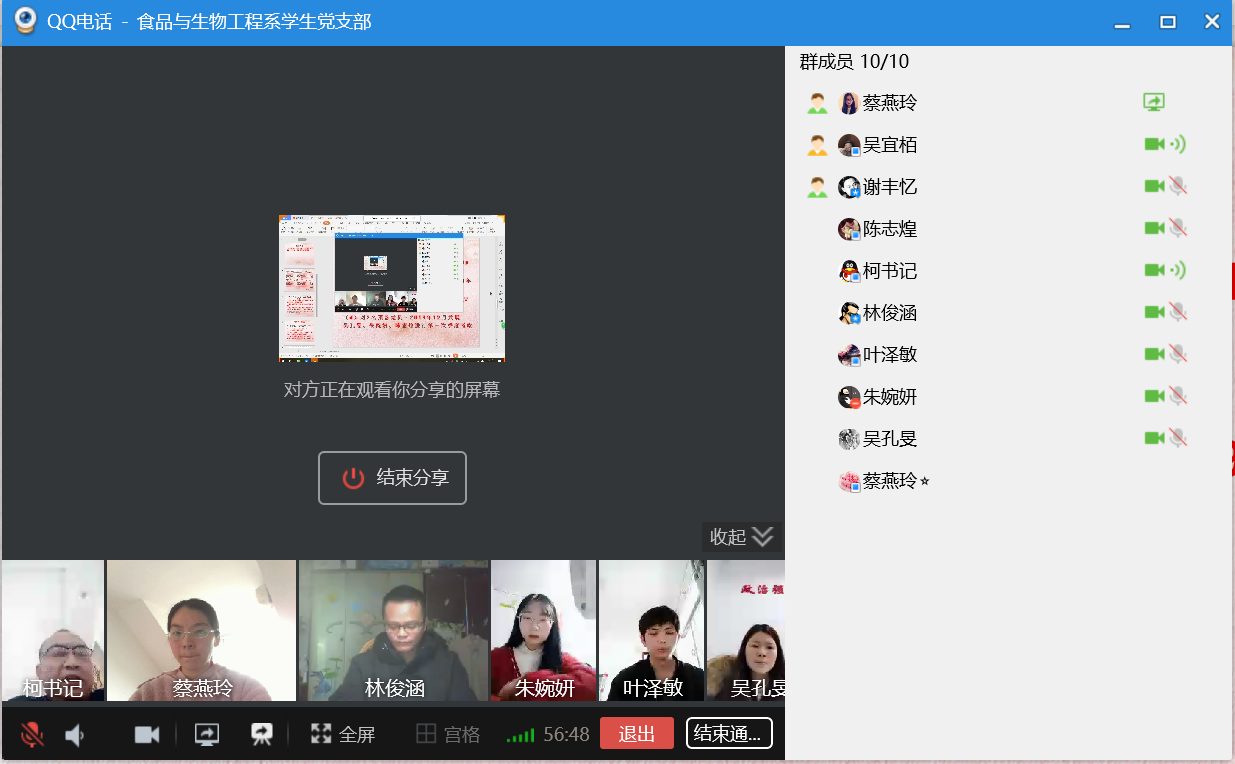The height and width of the screenshot is (764, 1235).
Task: Click avatar of 吴宜栢 in member list
Action: (x=849, y=145)
